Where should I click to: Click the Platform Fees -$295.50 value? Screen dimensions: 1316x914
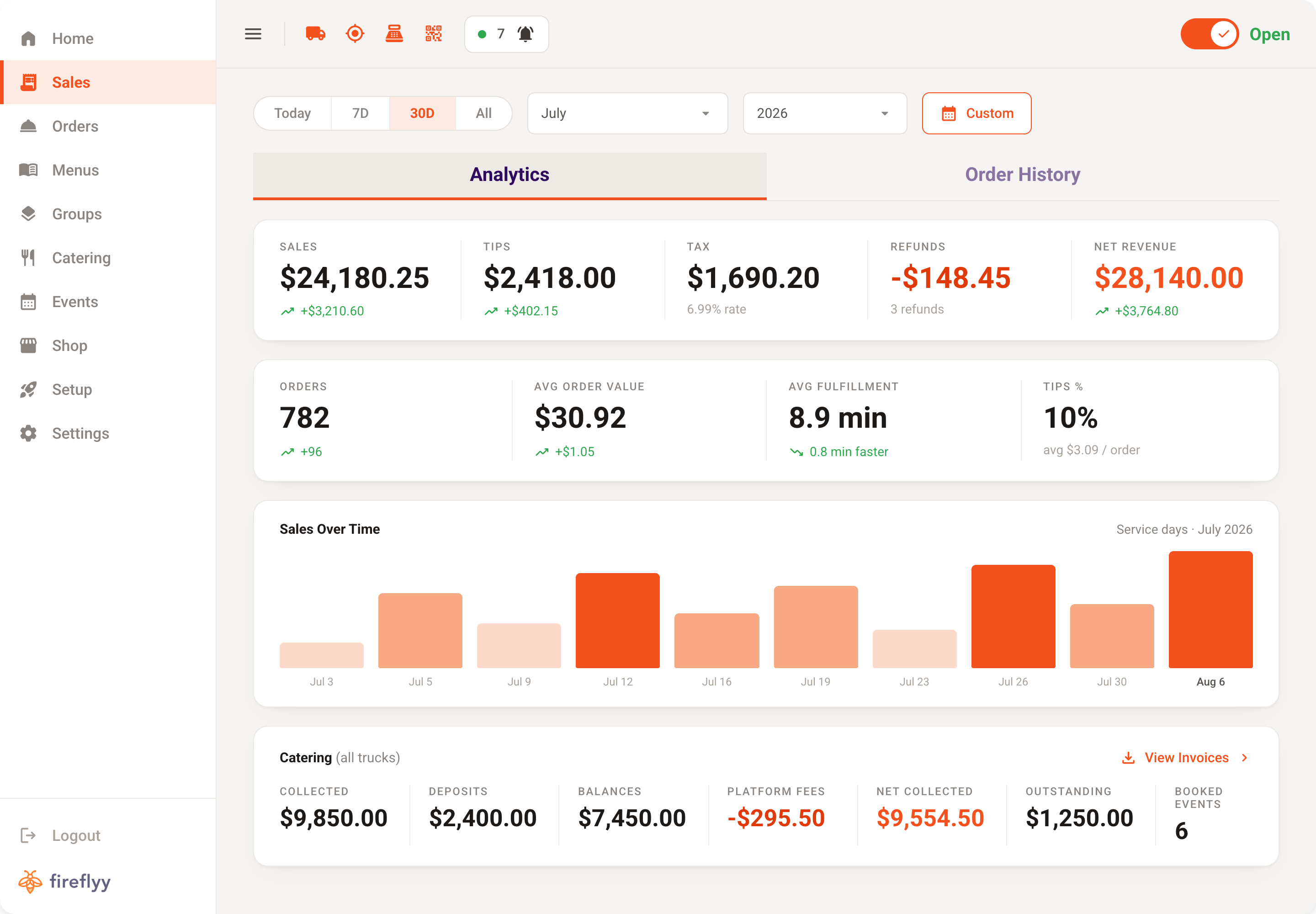coord(776,818)
